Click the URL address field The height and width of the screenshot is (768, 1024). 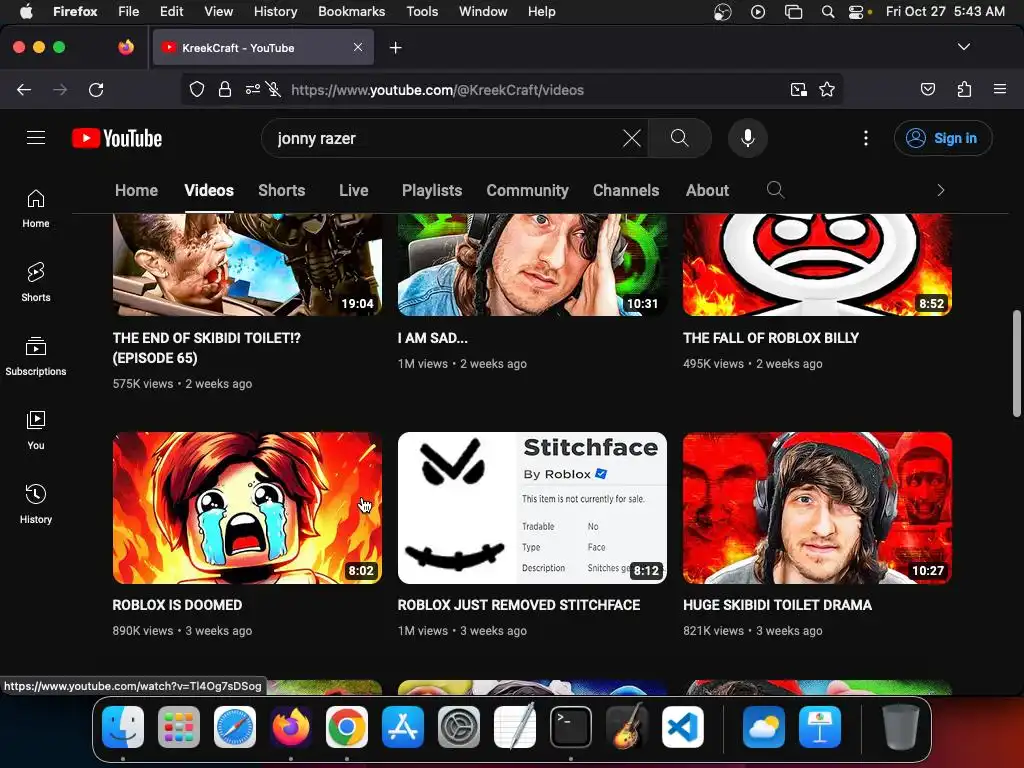point(438,89)
